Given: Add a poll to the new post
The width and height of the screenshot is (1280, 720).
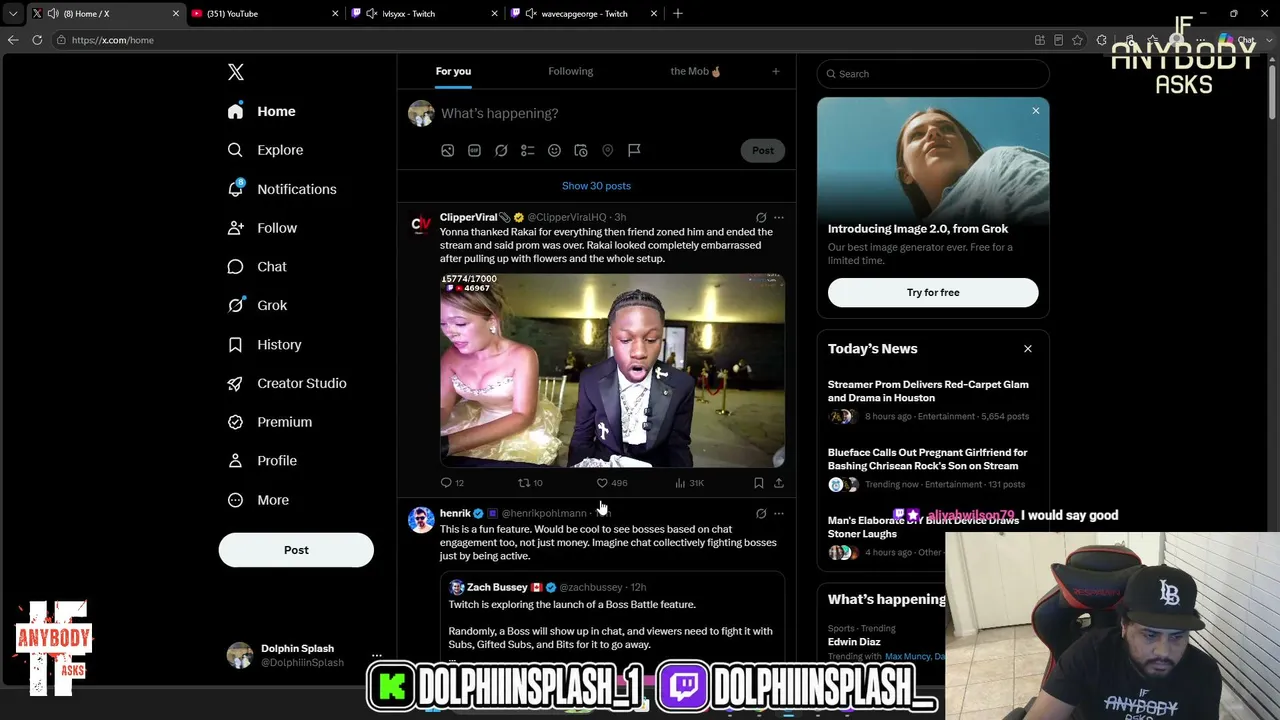Looking at the screenshot, I should click(x=528, y=150).
